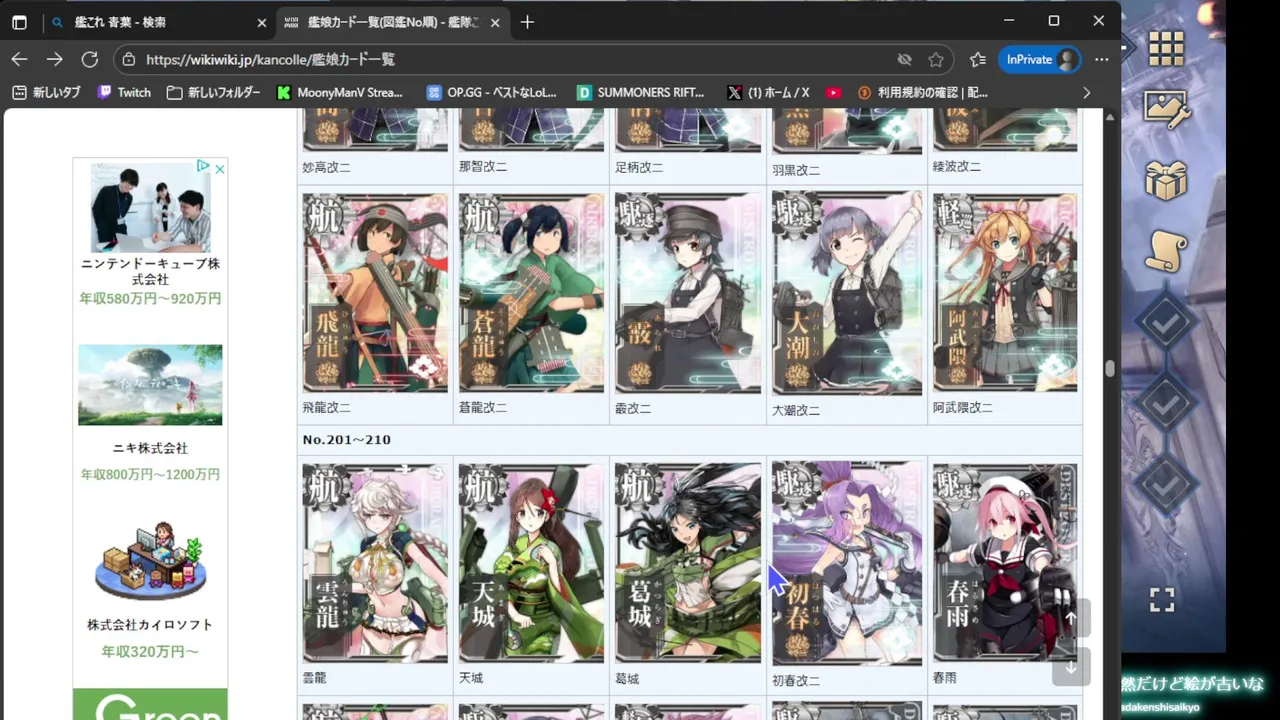Open browser settings three-dots menu

[1101, 60]
